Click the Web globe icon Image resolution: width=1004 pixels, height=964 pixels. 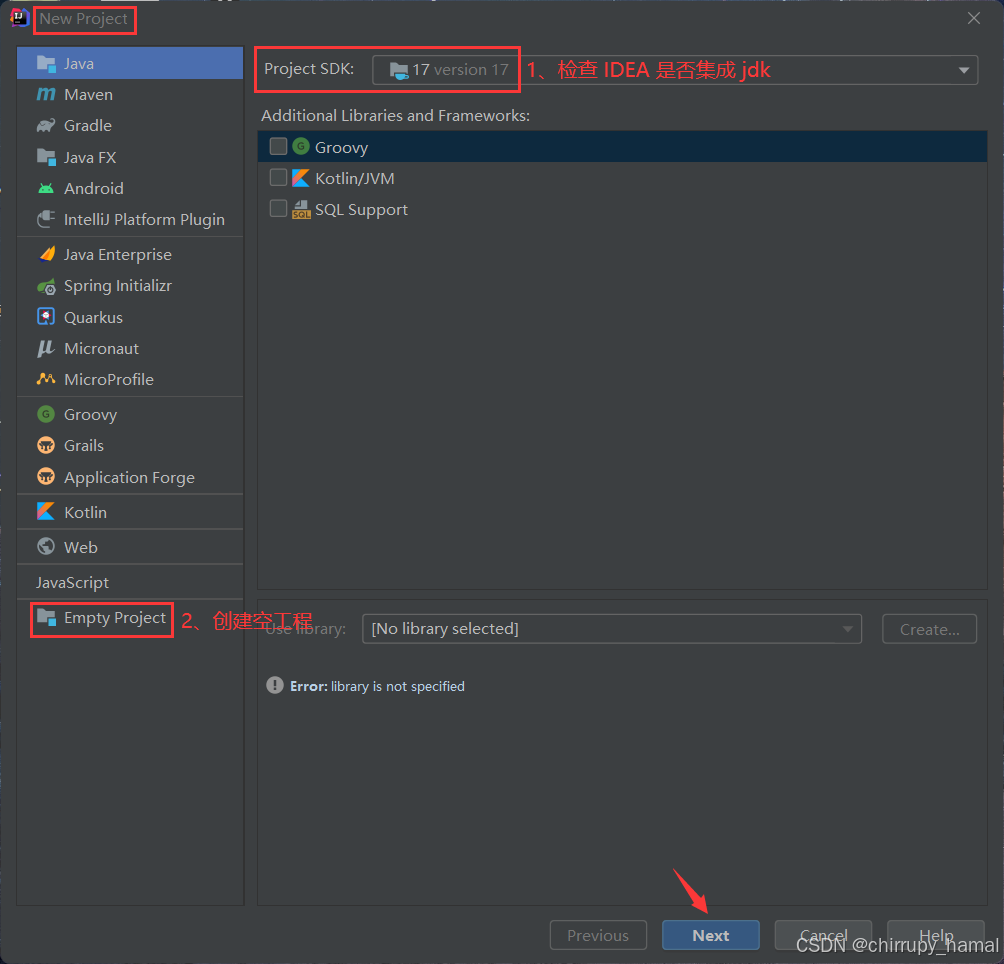pos(46,547)
